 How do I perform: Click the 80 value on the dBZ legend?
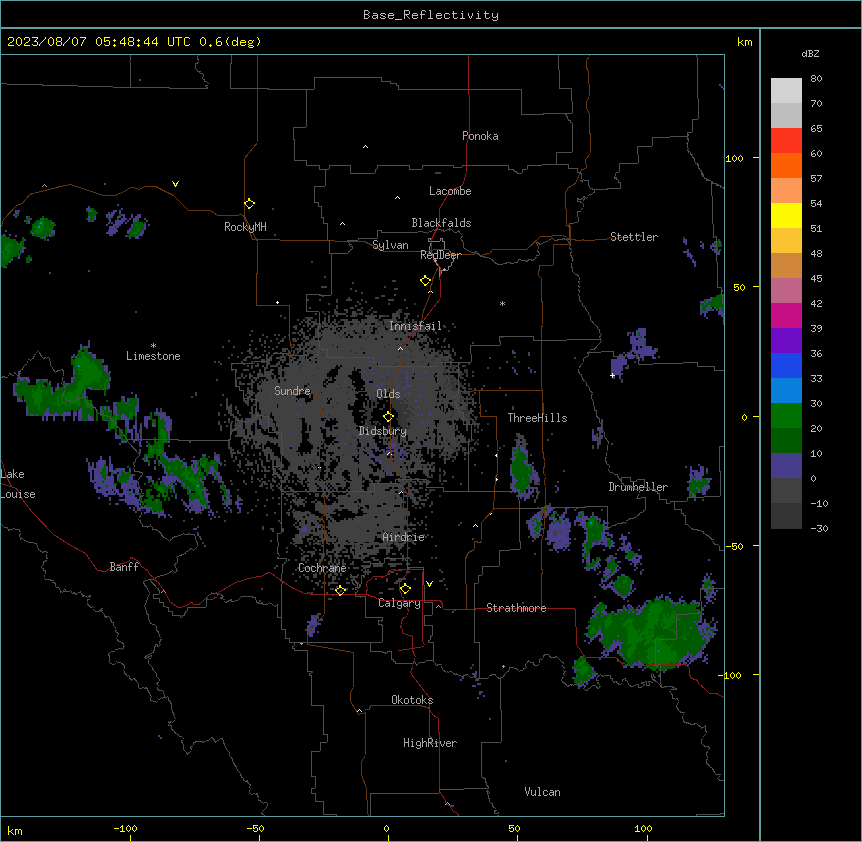(816, 79)
